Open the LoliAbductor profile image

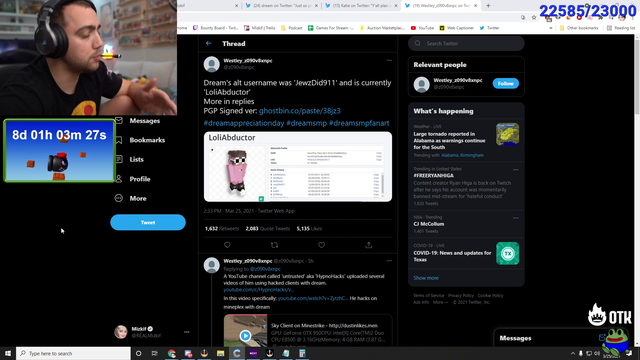click(x=298, y=167)
